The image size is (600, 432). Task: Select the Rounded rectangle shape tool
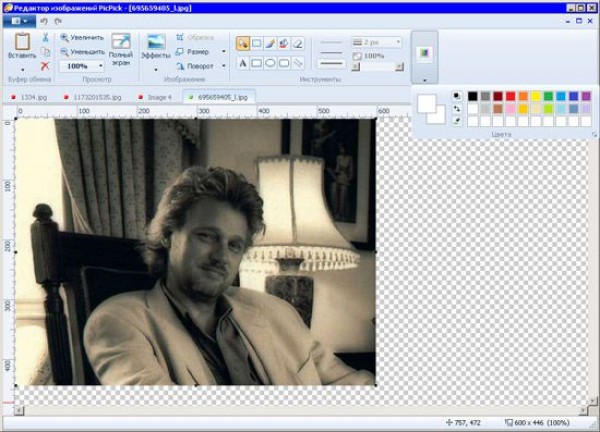(x=284, y=63)
